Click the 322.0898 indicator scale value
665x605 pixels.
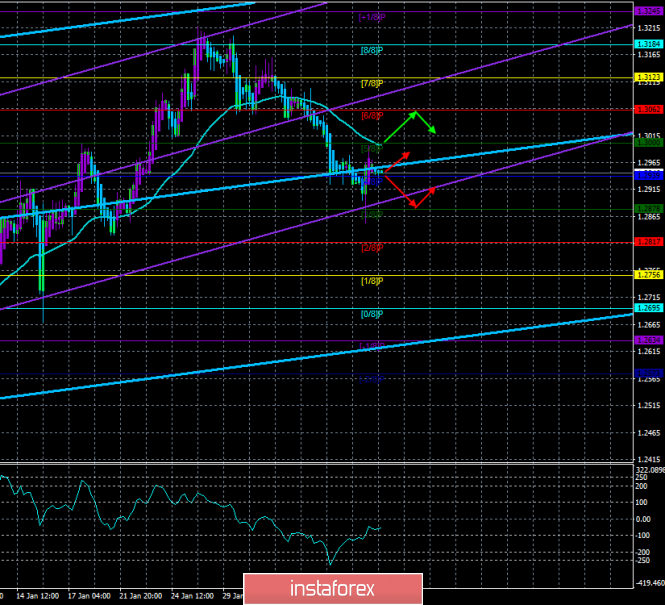point(650,470)
